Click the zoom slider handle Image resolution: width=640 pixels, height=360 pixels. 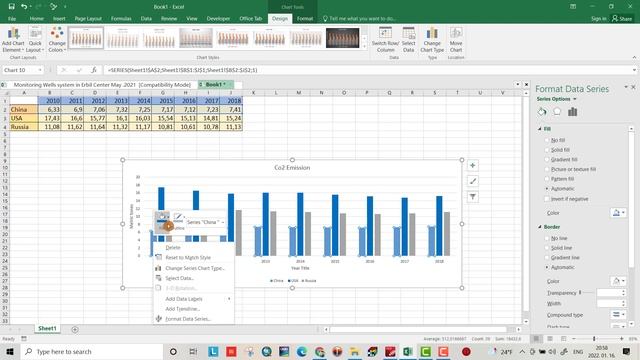click(594, 339)
